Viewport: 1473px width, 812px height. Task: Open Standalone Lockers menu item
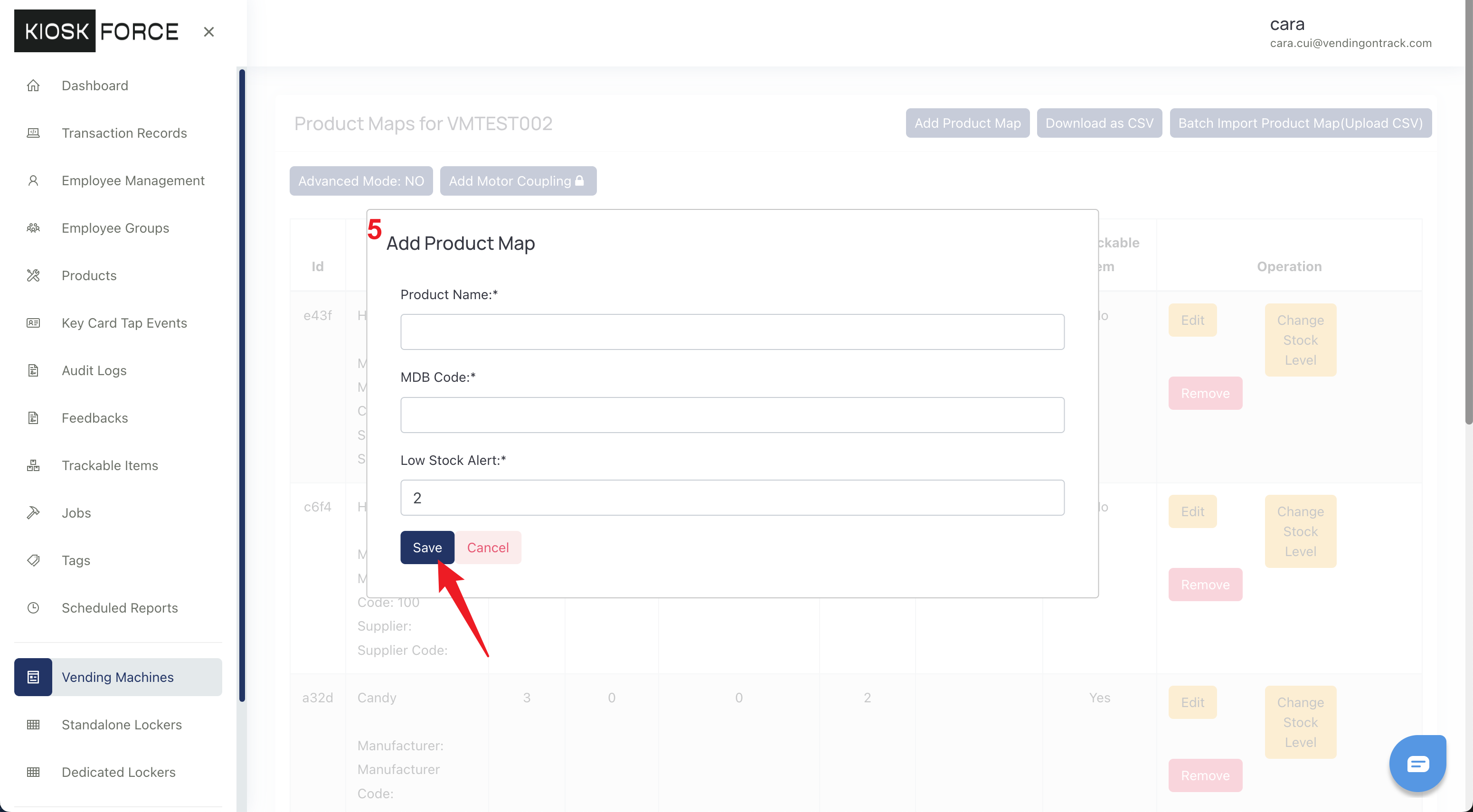118,724
